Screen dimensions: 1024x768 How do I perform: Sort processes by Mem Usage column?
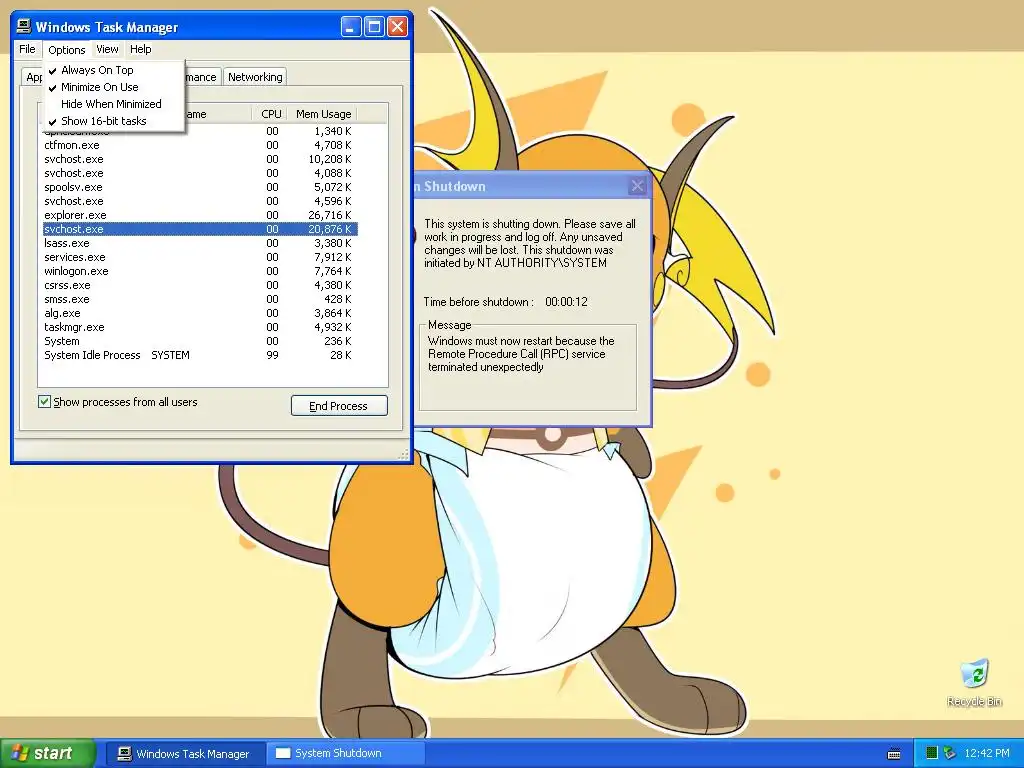click(x=323, y=114)
